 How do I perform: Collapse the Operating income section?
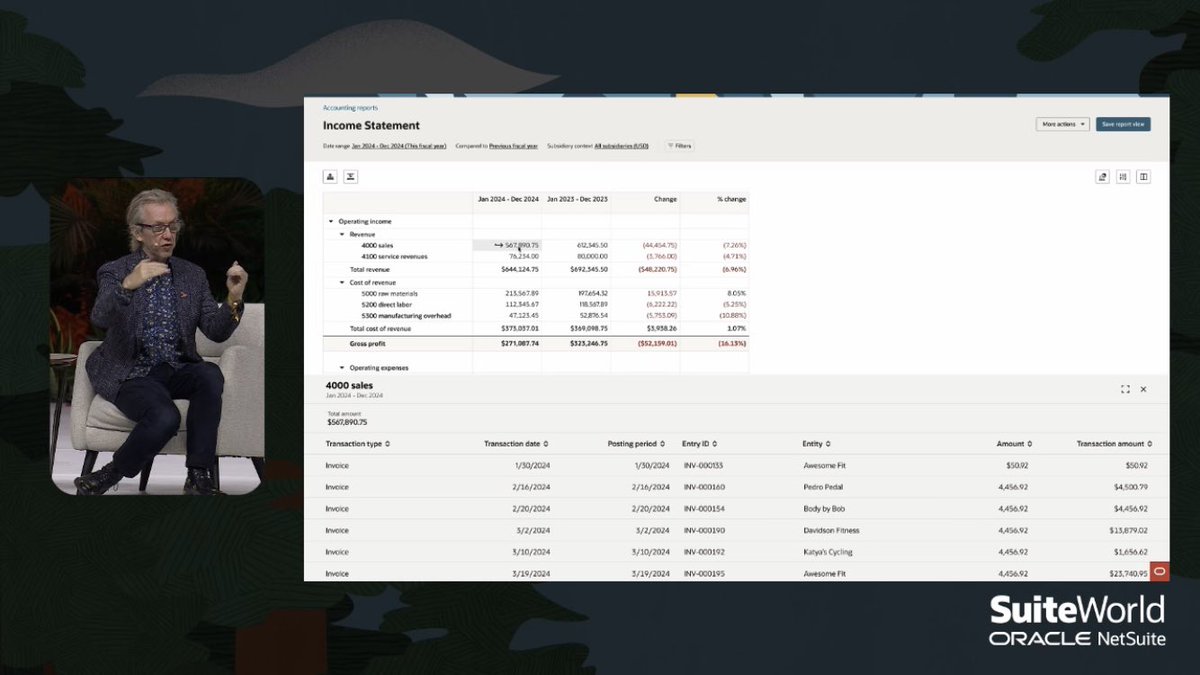(x=330, y=221)
